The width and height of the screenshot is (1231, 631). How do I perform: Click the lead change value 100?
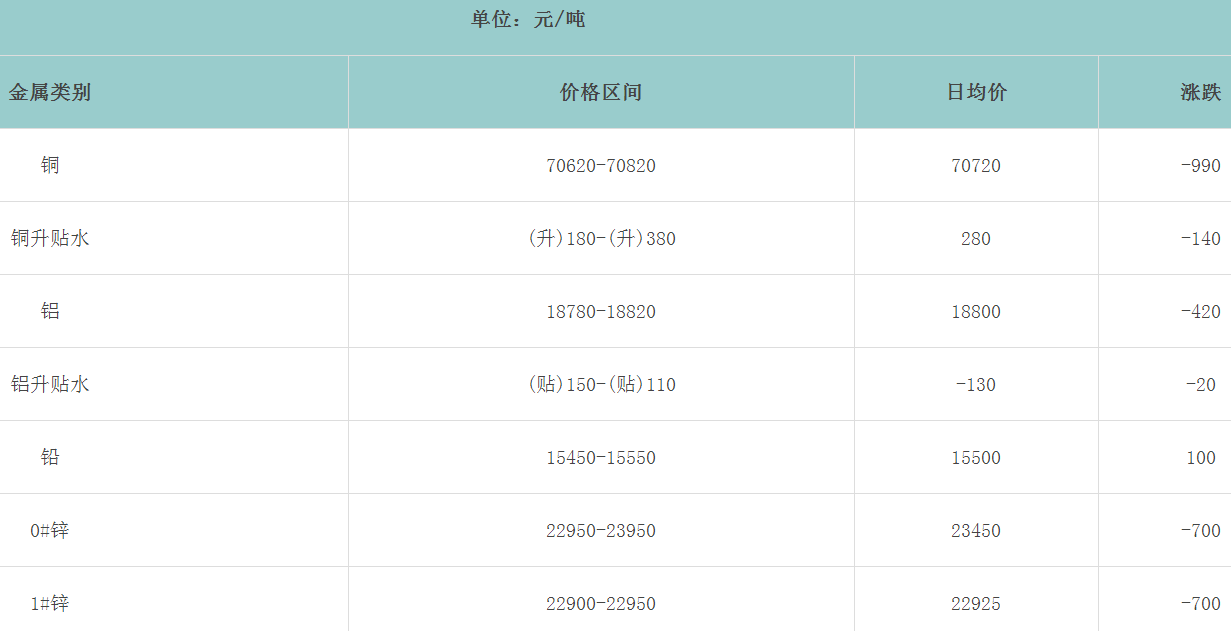[x=1201, y=458]
